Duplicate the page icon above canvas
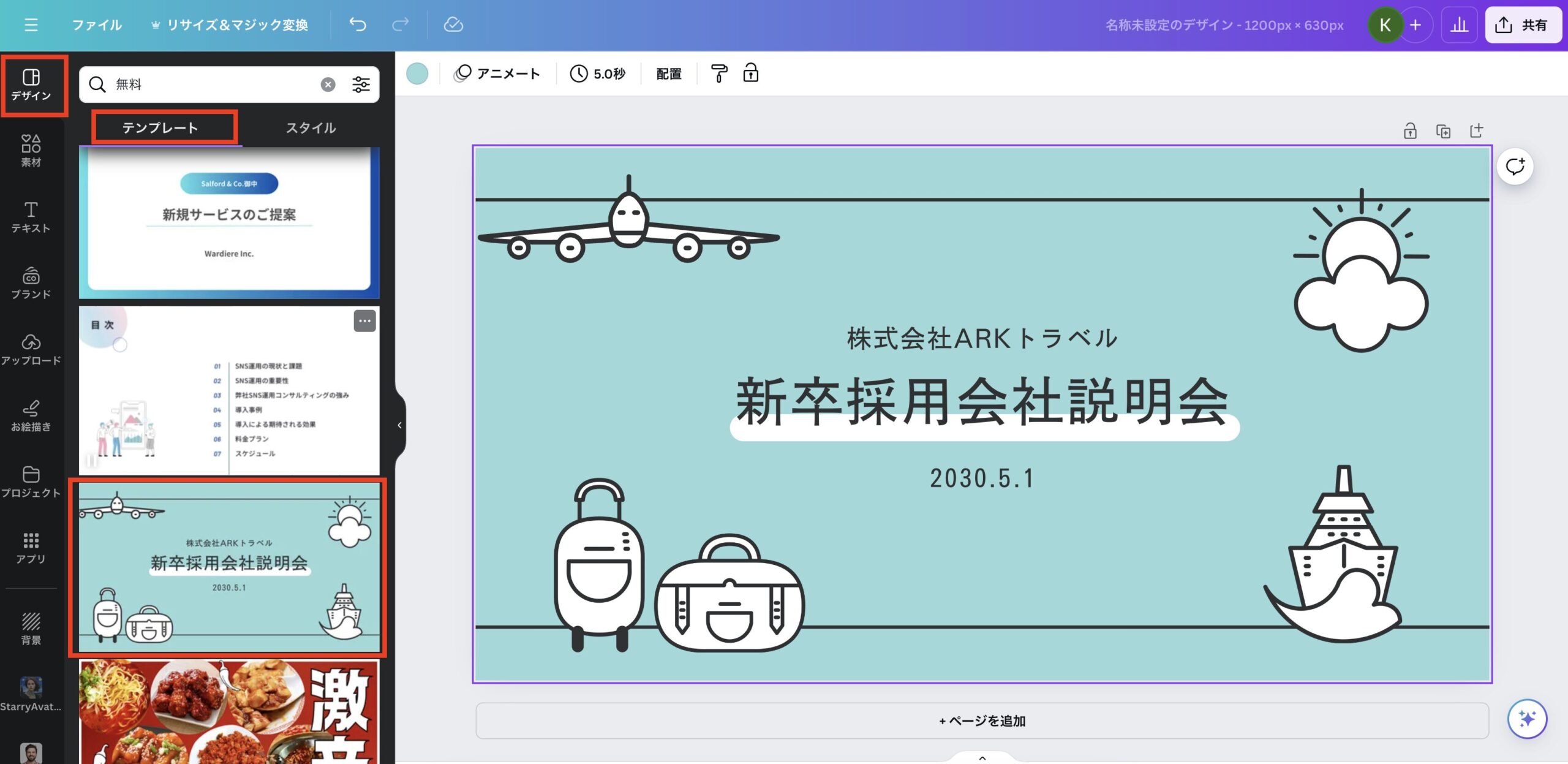Viewport: 1568px width, 764px height. (1443, 131)
